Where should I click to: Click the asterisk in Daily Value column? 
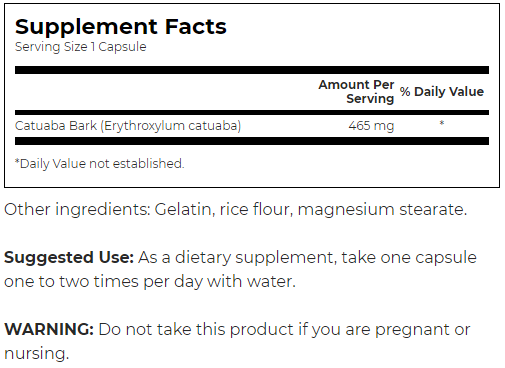442,123
